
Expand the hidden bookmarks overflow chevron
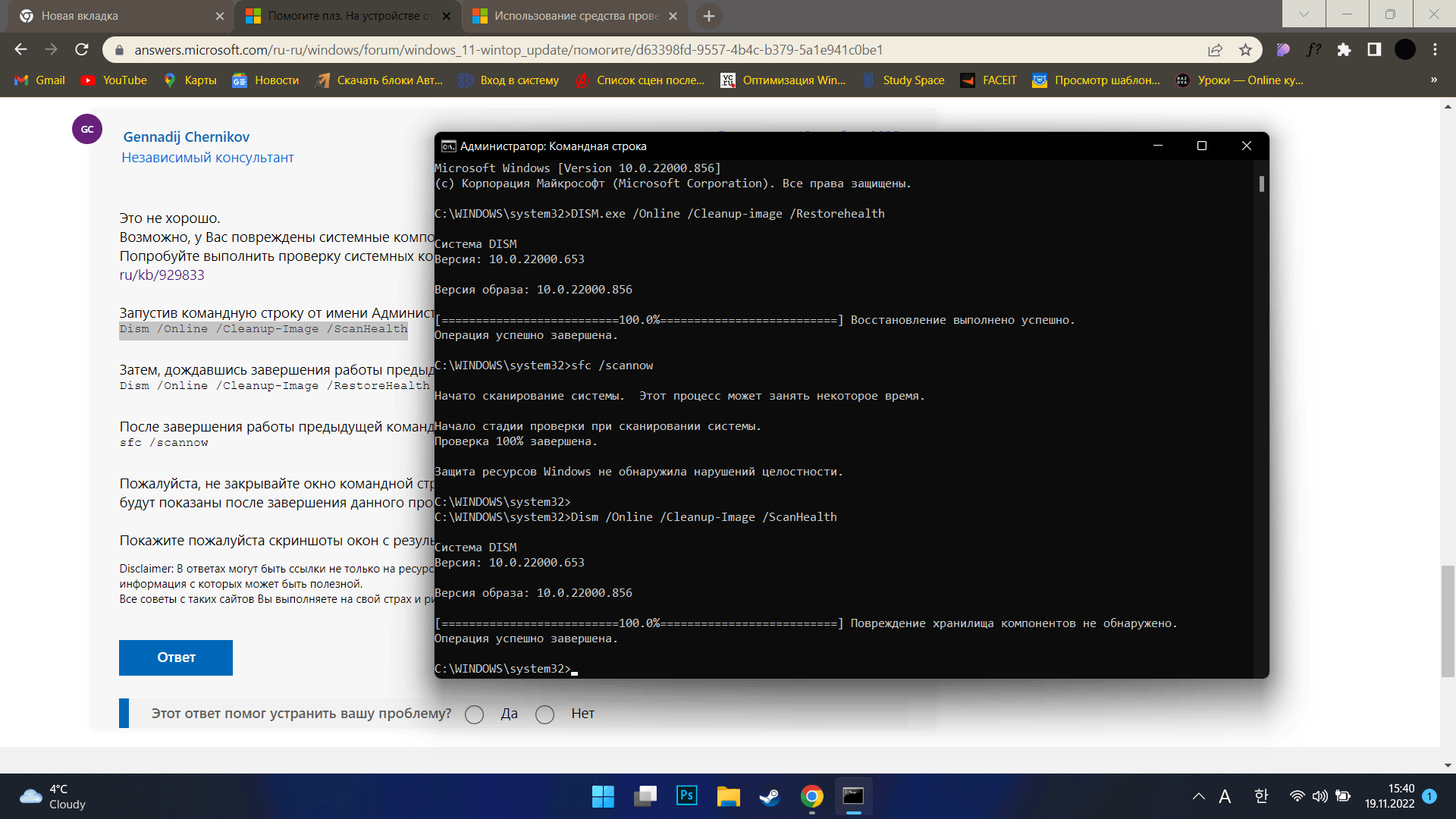[x=1433, y=80]
